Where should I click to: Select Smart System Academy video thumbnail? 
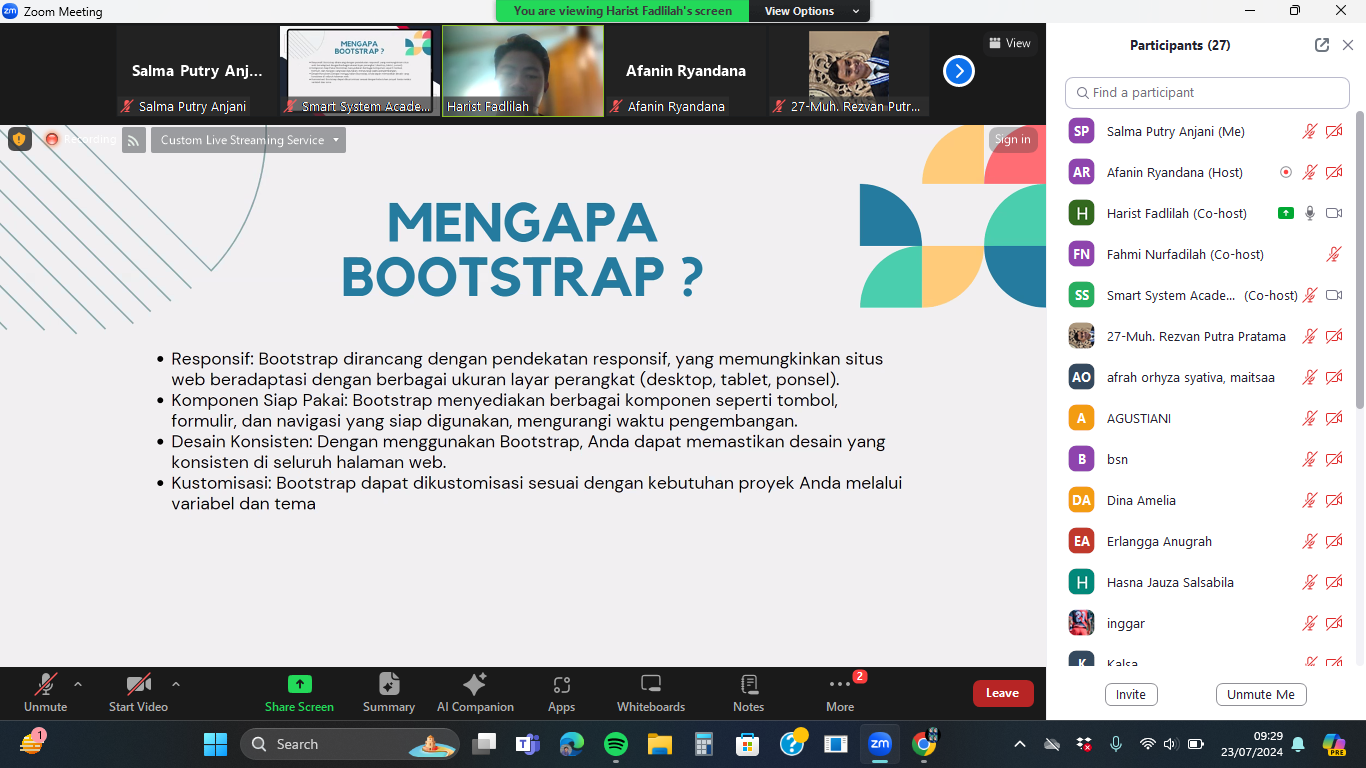point(359,71)
